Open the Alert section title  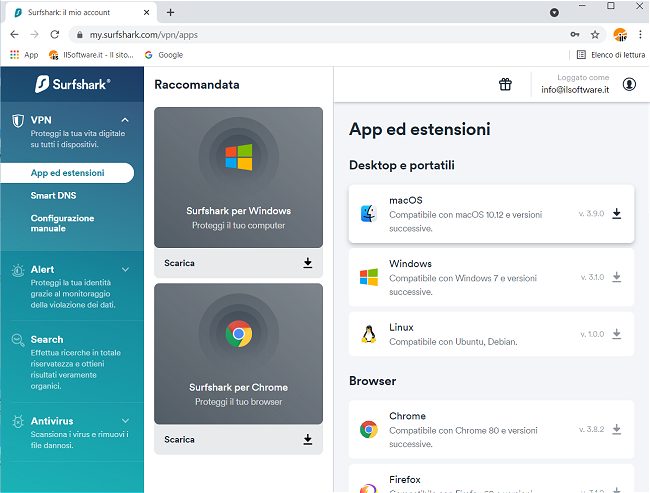click(42, 270)
